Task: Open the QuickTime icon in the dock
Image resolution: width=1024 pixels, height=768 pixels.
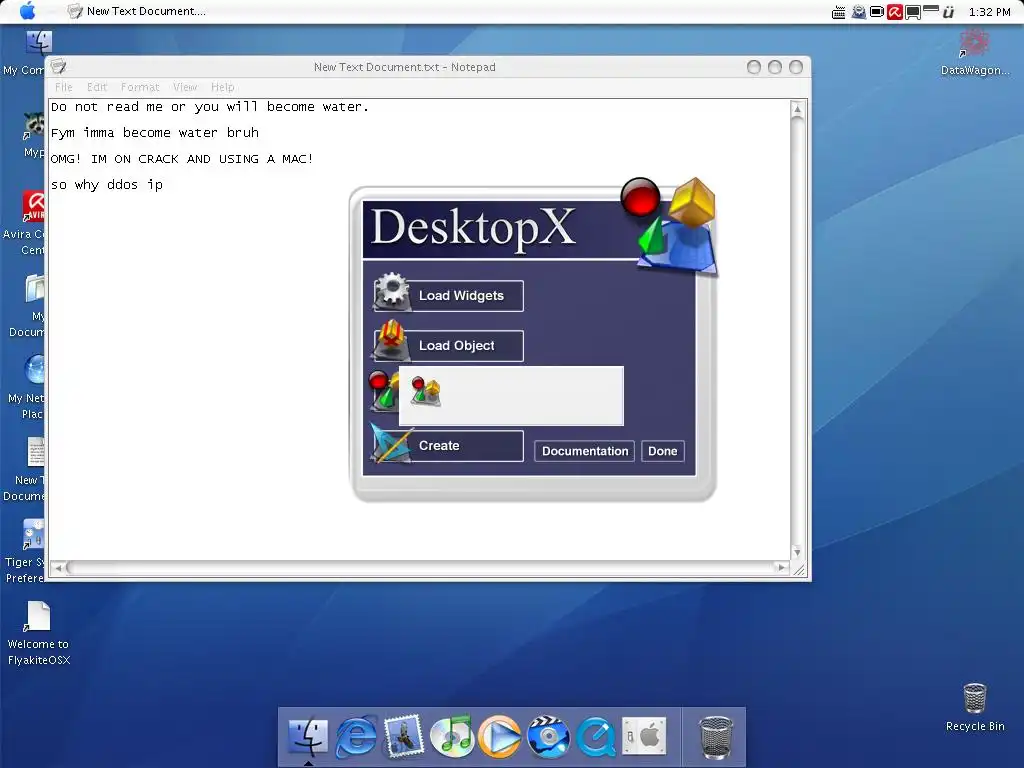Action: click(595, 737)
